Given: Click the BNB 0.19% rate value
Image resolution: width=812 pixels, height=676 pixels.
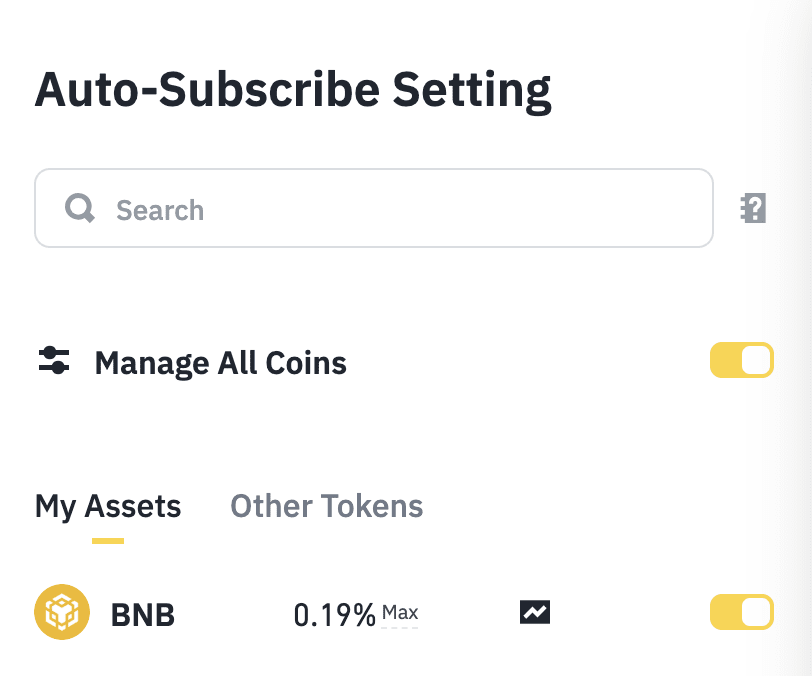Looking at the screenshot, I should click(334, 614).
